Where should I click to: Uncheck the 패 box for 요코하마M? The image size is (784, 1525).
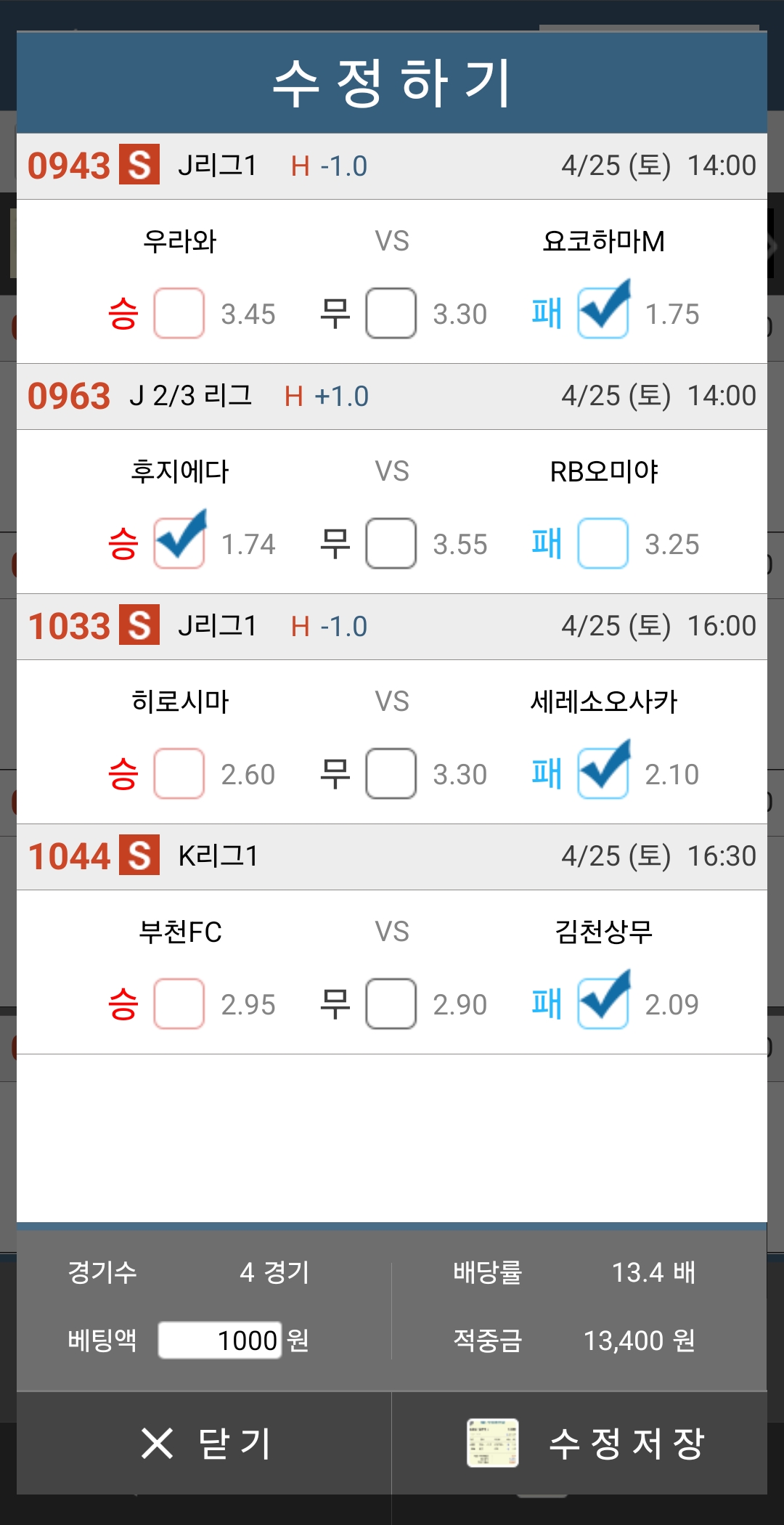(603, 313)
